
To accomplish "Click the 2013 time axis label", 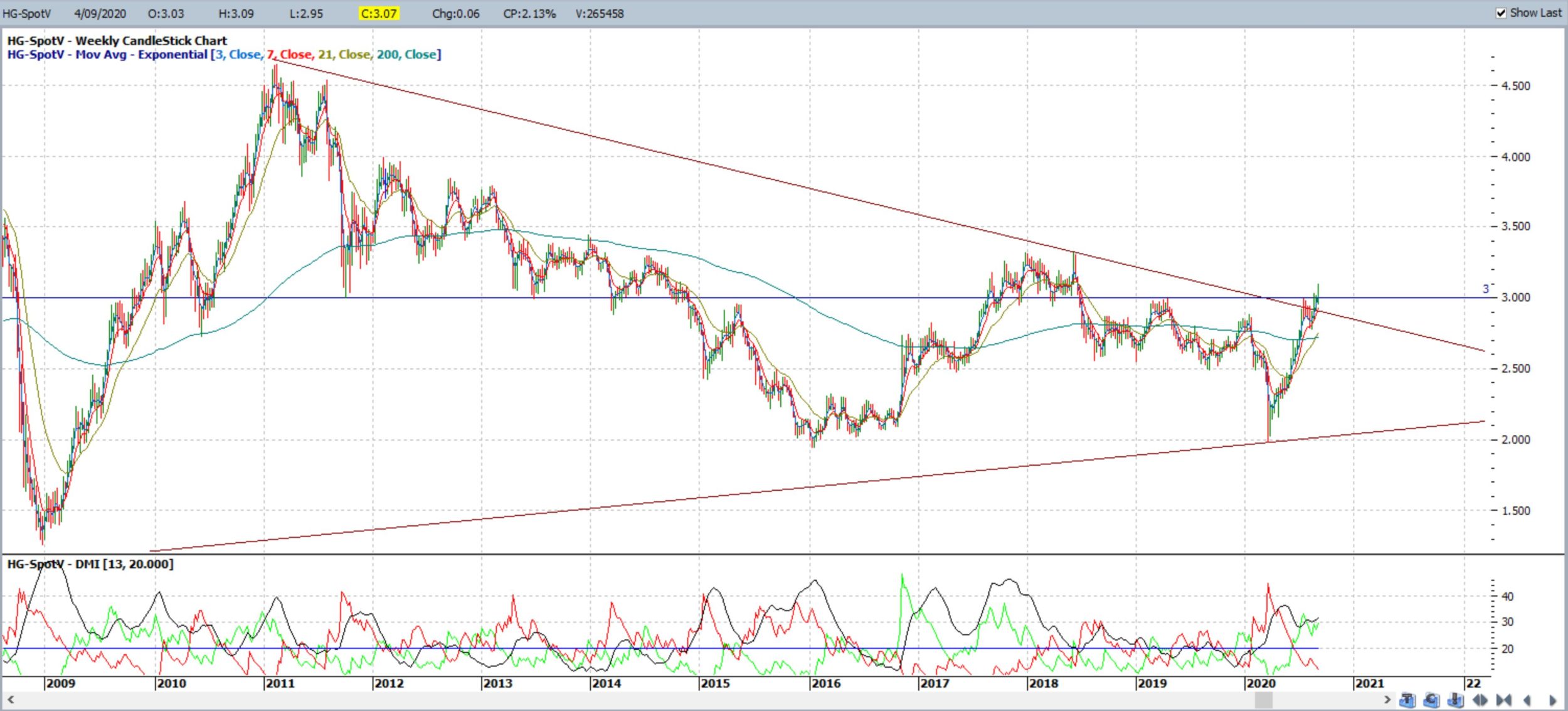I will (497, 683).
